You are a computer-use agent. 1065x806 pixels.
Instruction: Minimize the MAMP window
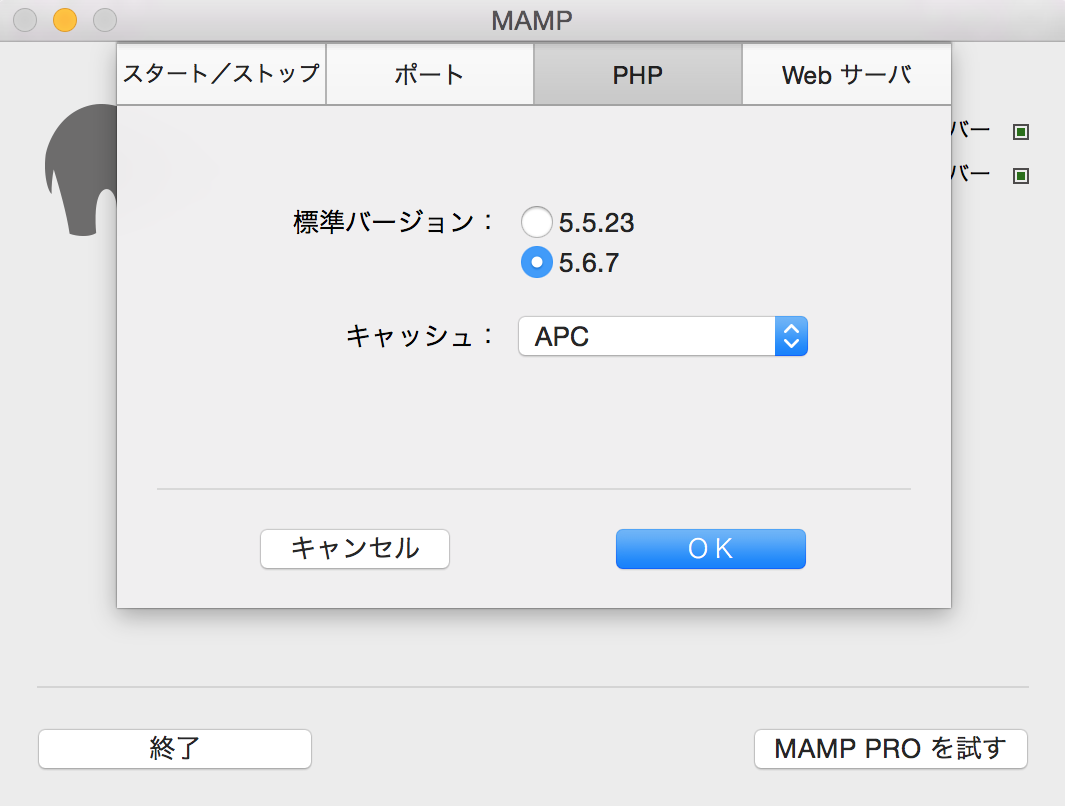point(63,19)
